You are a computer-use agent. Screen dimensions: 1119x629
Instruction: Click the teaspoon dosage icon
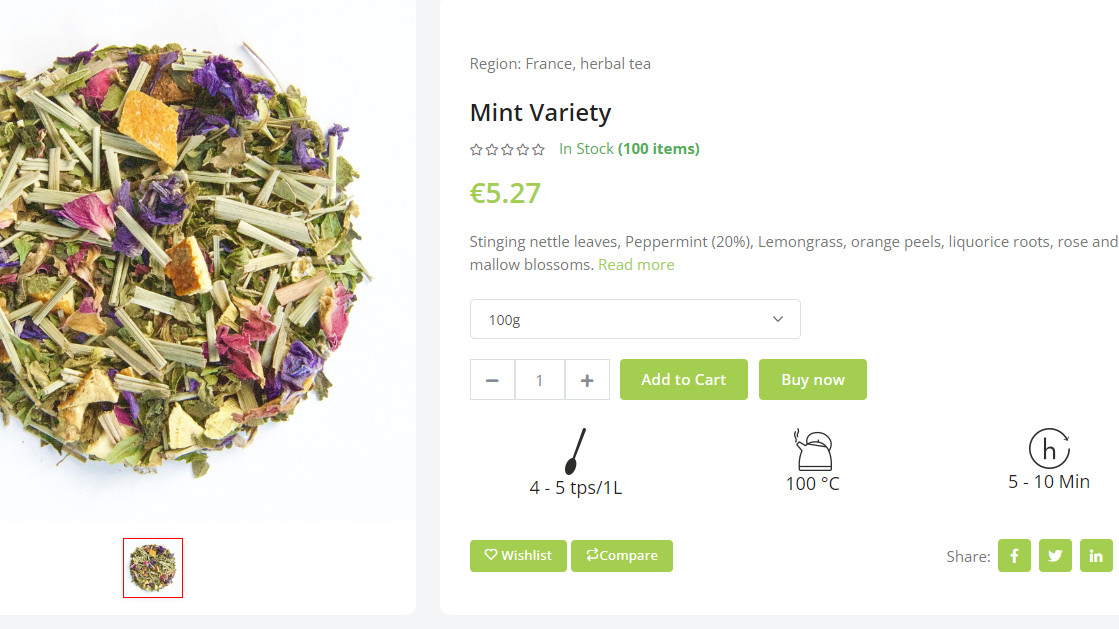pyautogui.click(x=575, y=451)
